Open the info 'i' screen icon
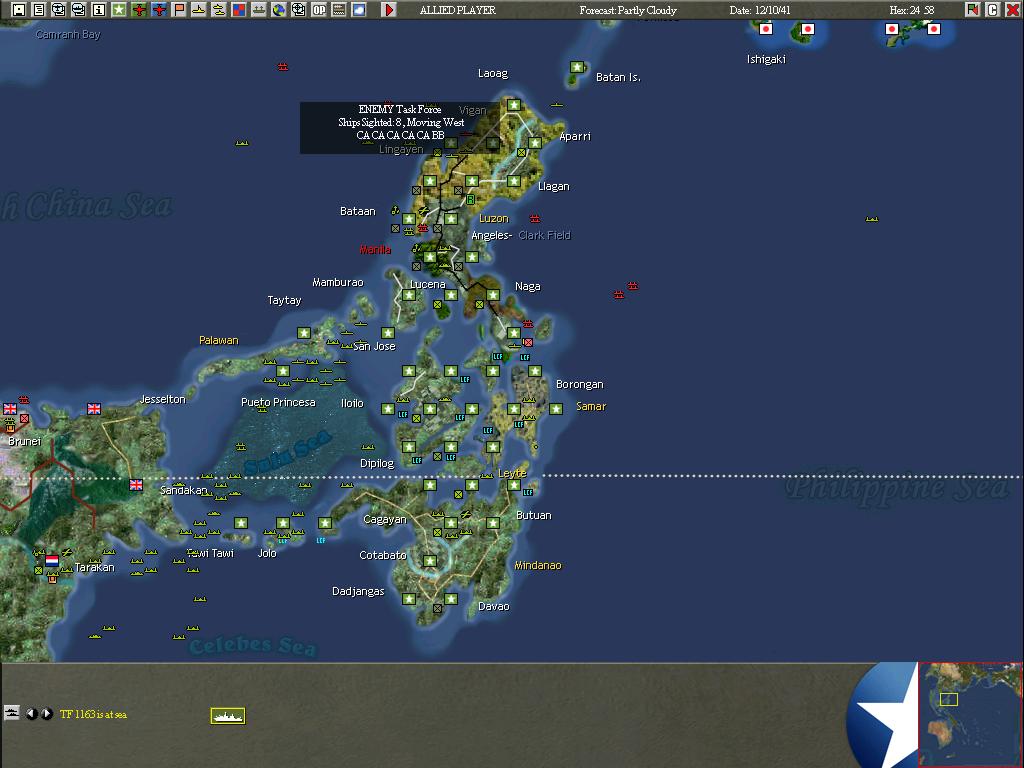1024x768 pixels. (99, 10)
